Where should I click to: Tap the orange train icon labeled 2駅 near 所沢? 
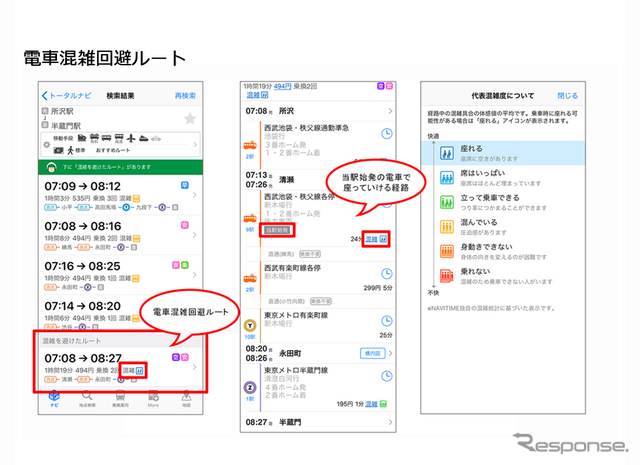point(250,145)
